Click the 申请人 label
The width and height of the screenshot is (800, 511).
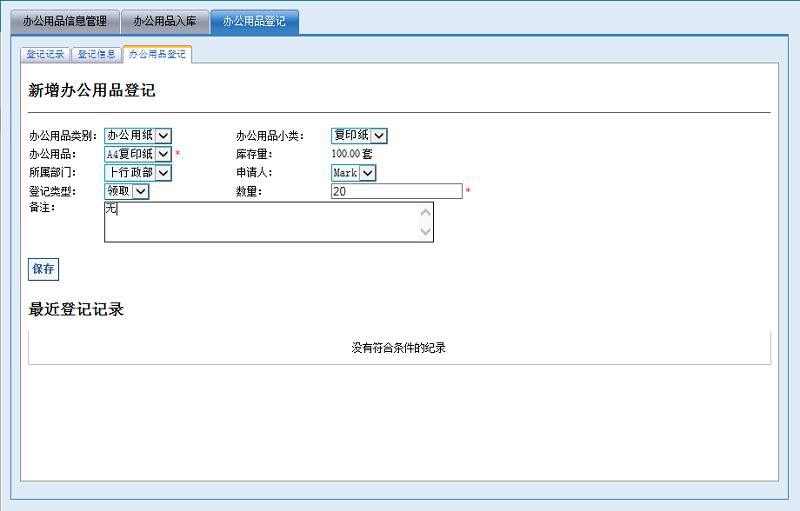tap(254, 173)
